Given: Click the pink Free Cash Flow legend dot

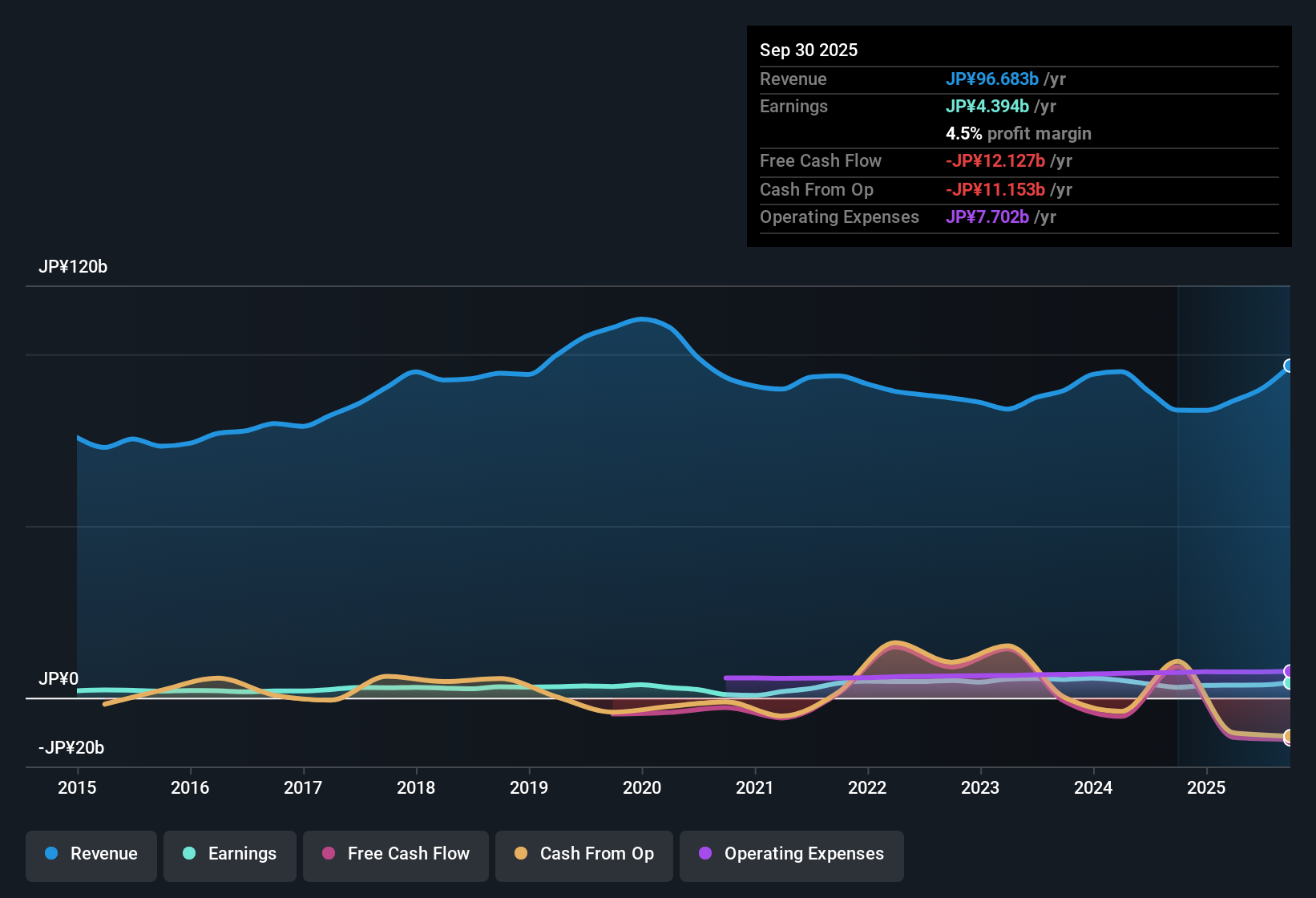Looking at the screenshot, I should (327, 854).
